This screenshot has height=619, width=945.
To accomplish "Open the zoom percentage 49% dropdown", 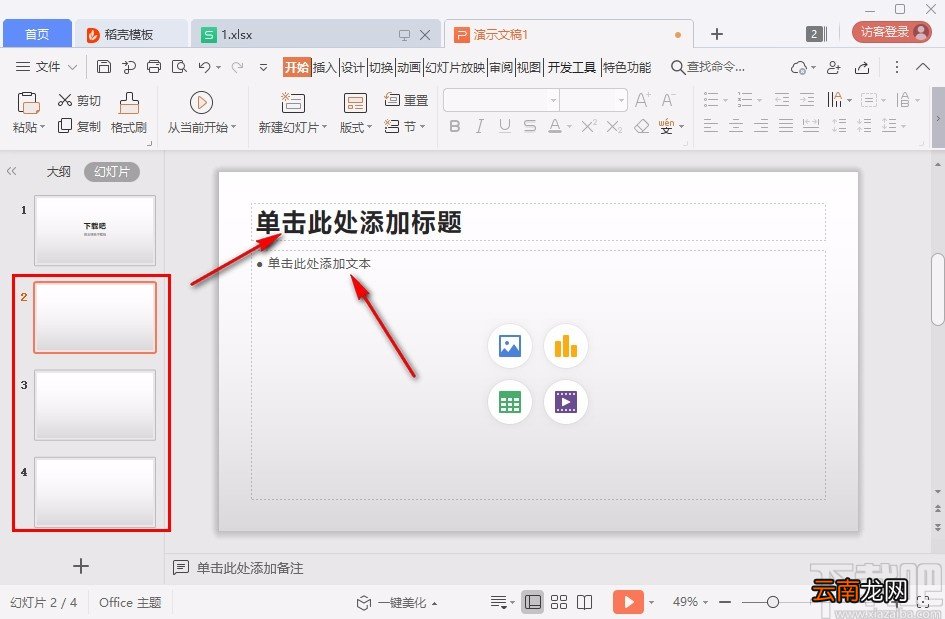I will pos(690,602).
